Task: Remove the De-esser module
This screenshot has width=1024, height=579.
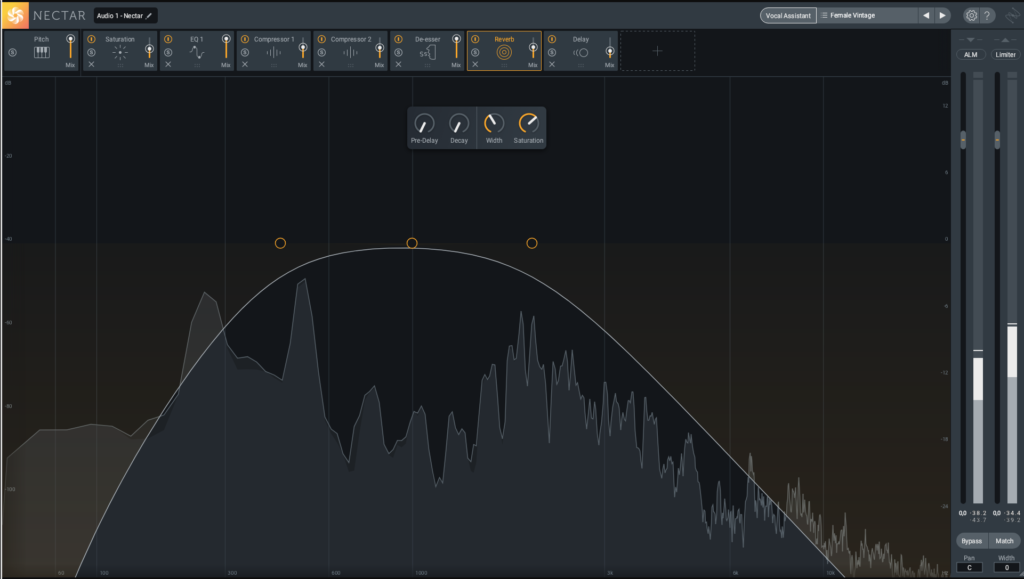Action: 398,65
